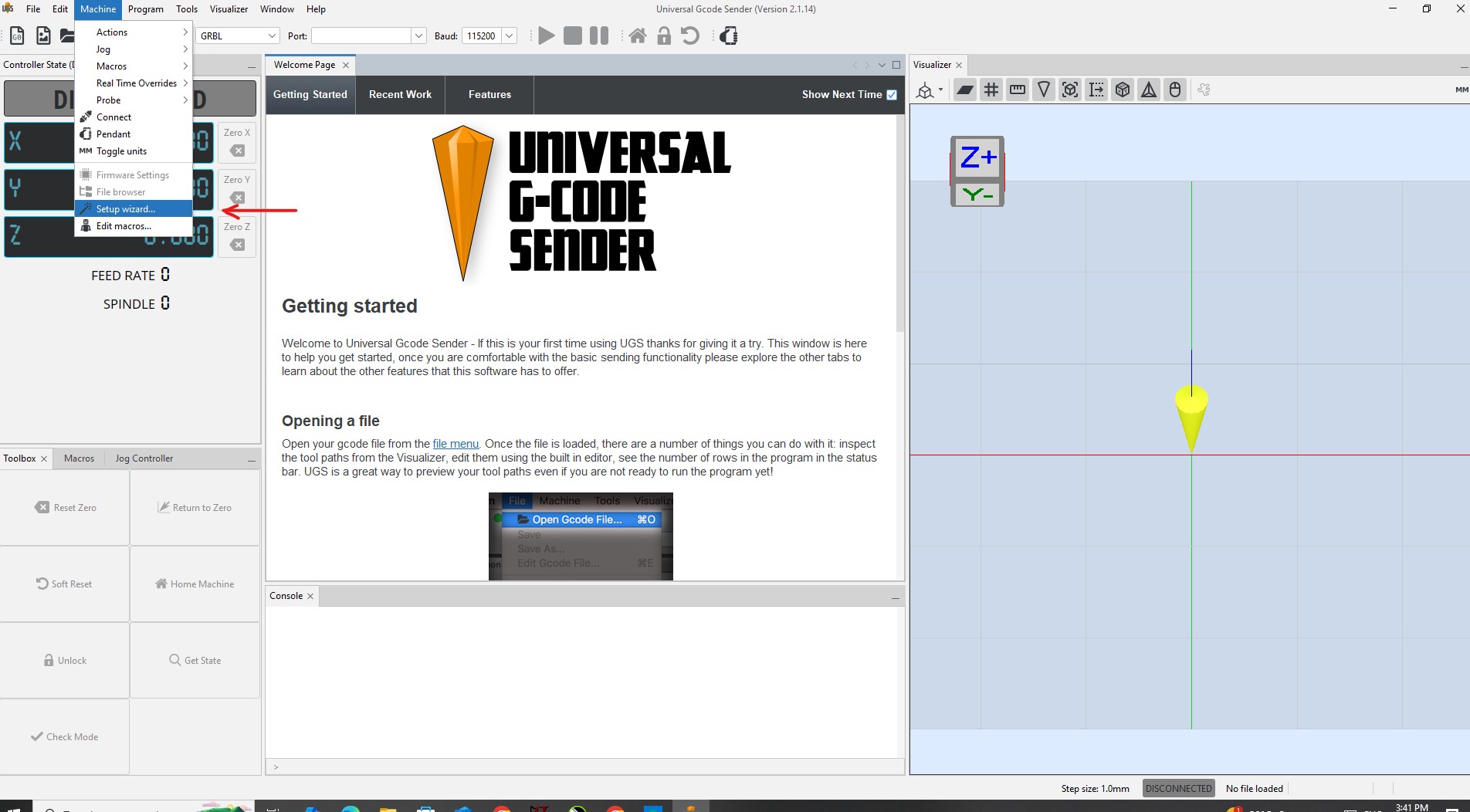Click the Home Machine toolbox button
Screen dimensions: 1470x812
[195, 584]
